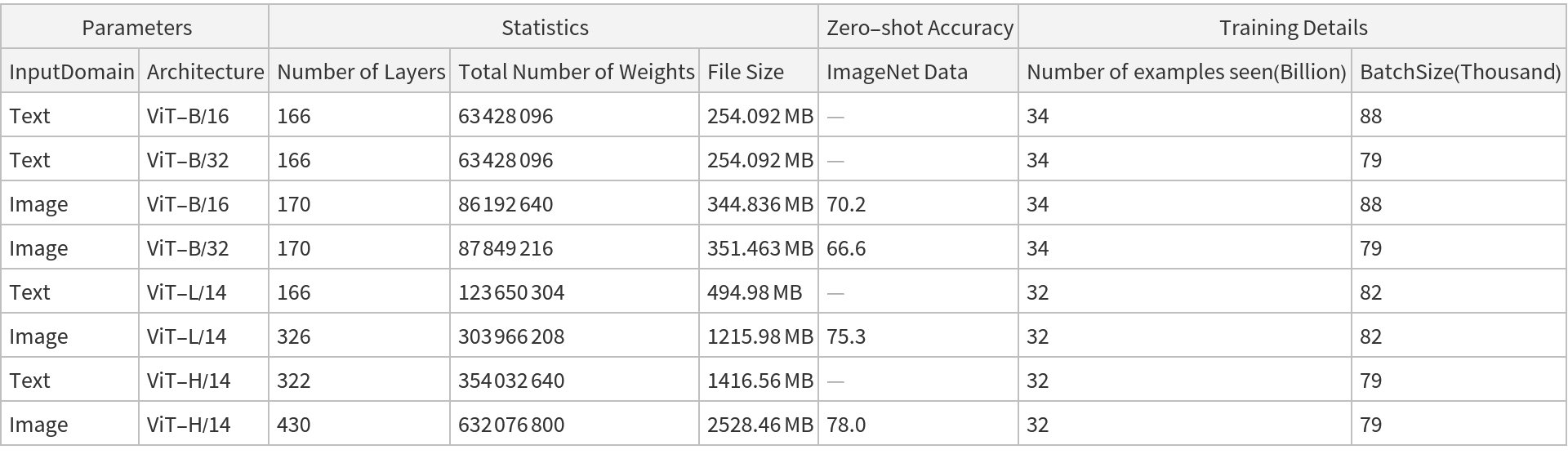Select the 123 650 304 weights cell
Image resolution: width=1568 pixels, height=472 pixels.
(511, 292)
